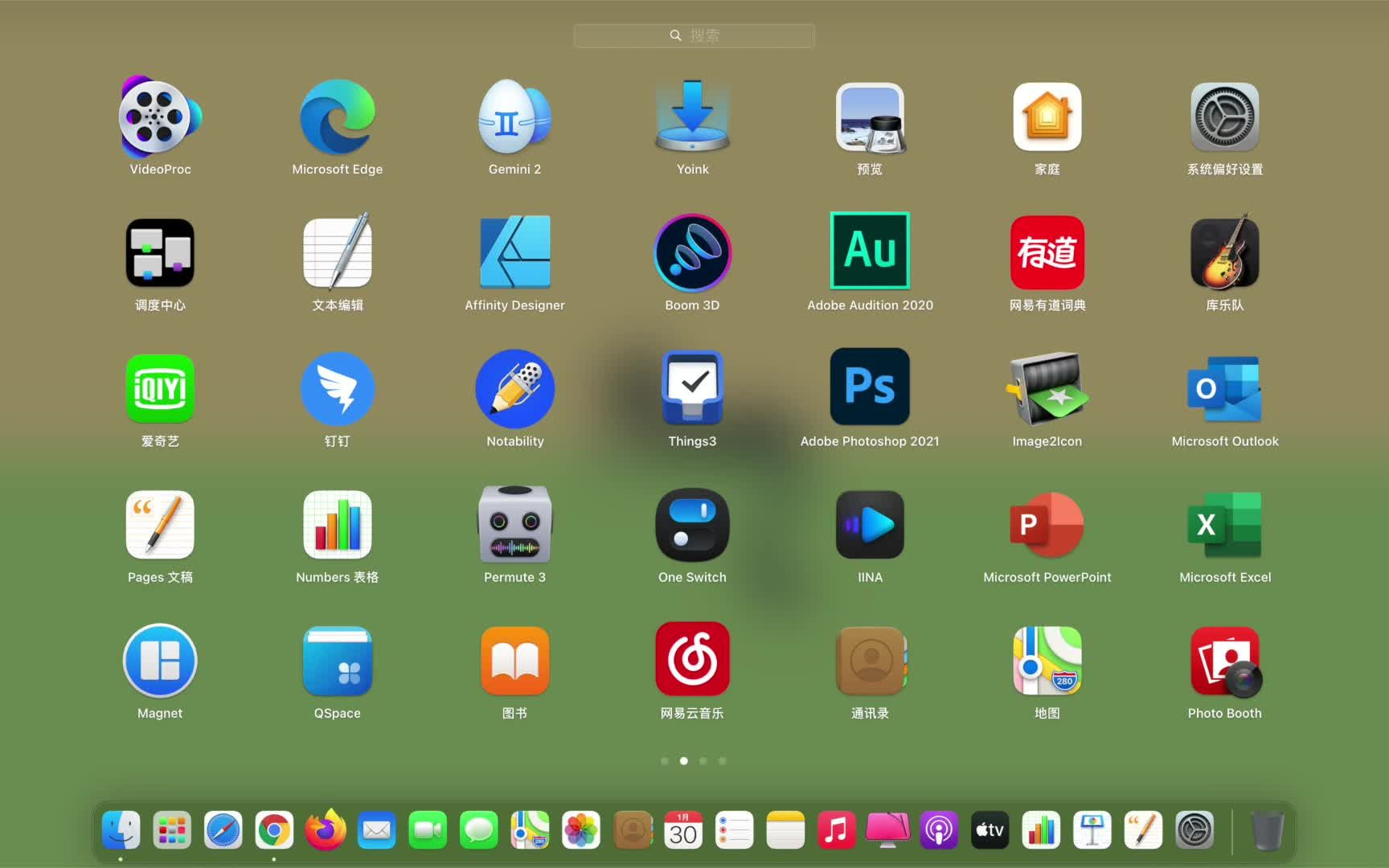Open Podcasts from the Dock
This screenshot has width=1389, height=868.
click(x=939, y=830)
